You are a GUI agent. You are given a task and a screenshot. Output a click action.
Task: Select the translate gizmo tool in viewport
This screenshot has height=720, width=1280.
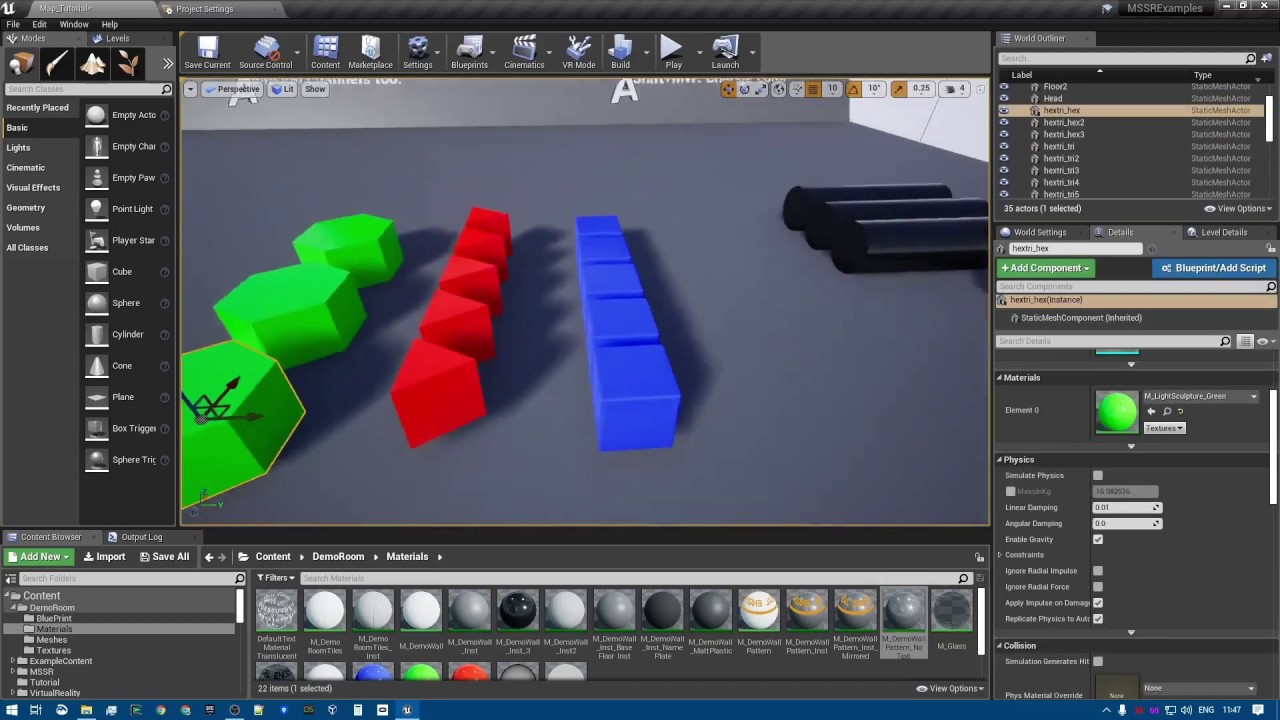[728, 89]
